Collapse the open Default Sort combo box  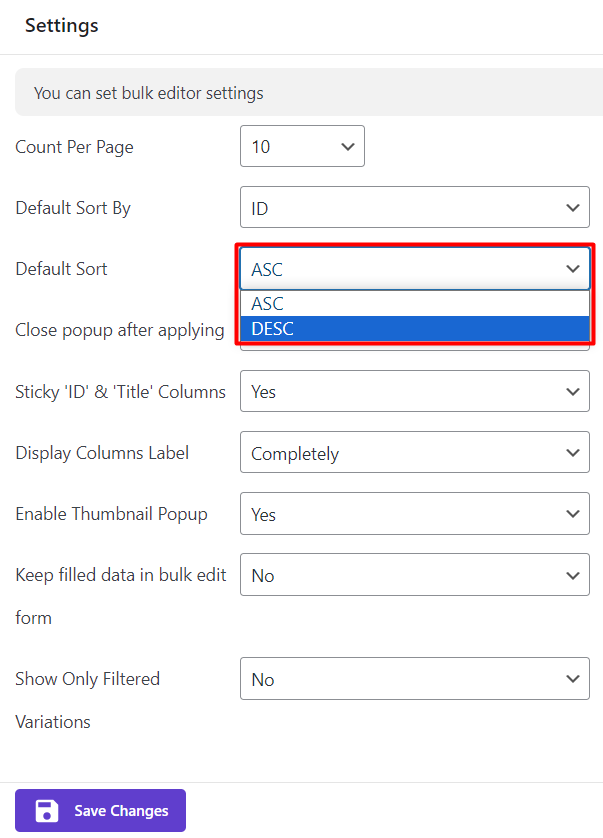pyautogui.click(x=414, y=269)
